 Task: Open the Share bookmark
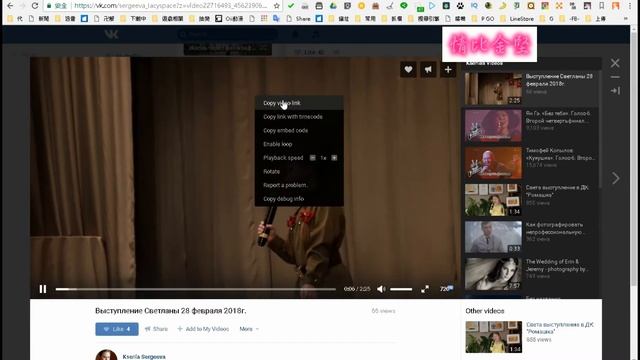tap(298, 19)
